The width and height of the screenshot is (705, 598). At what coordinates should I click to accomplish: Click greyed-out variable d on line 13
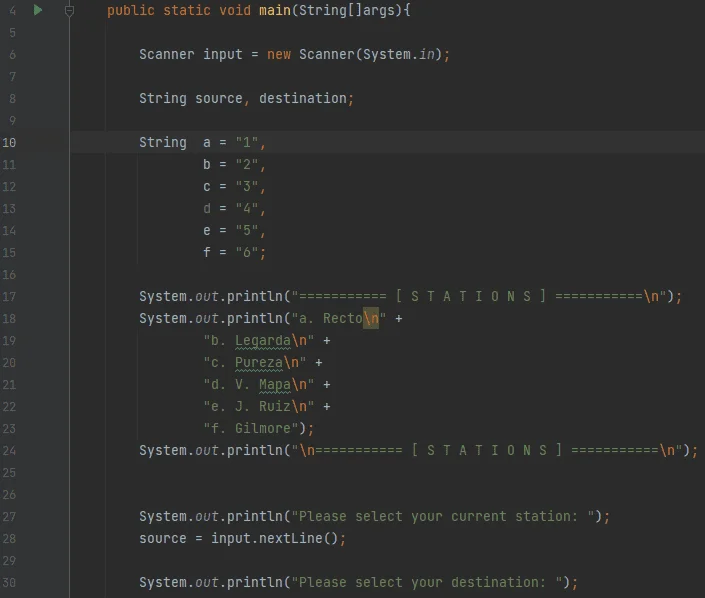click(x=207, y=208)
